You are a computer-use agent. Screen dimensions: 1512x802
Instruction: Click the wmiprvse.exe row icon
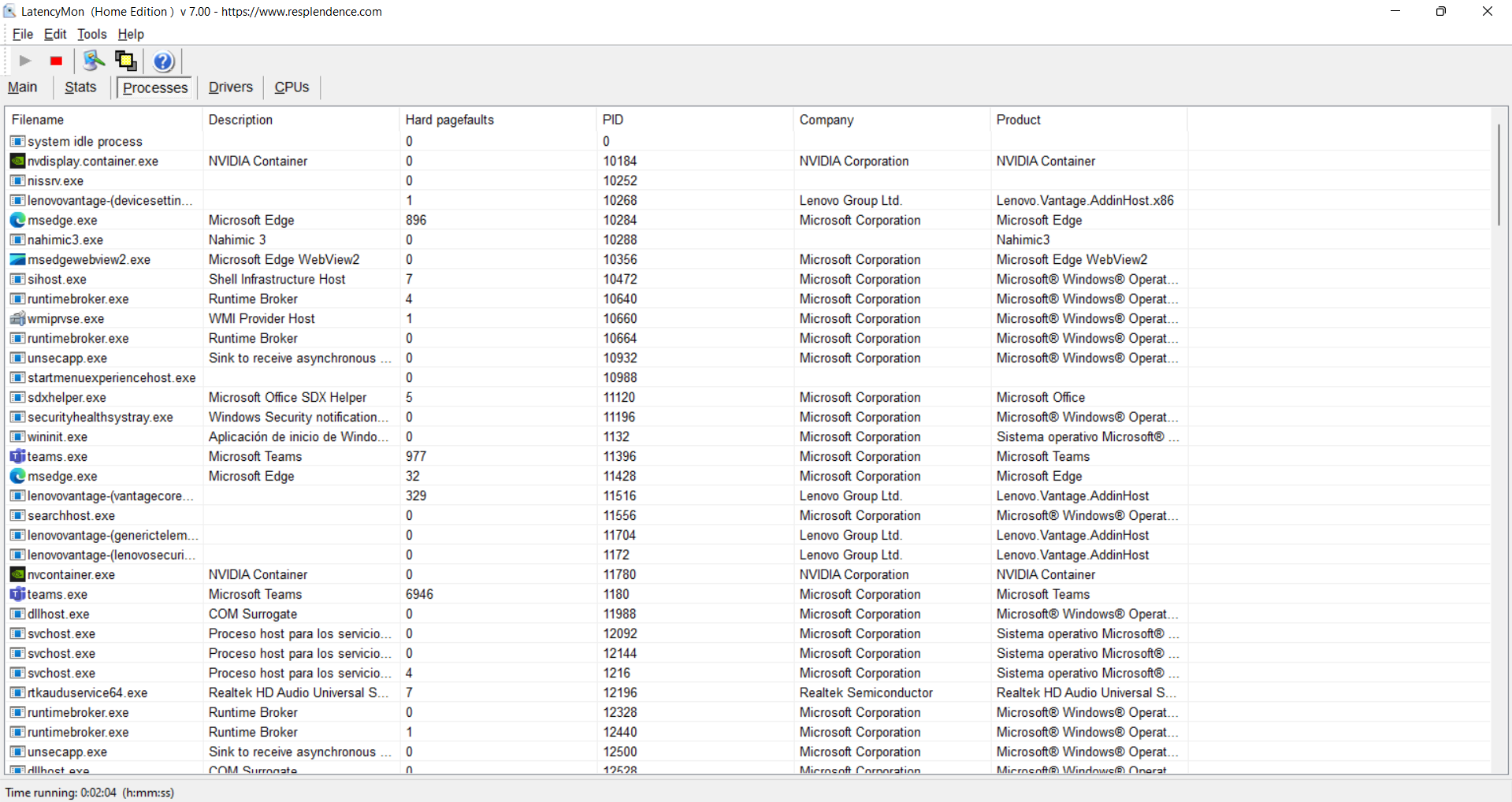[x=17, y=318]
